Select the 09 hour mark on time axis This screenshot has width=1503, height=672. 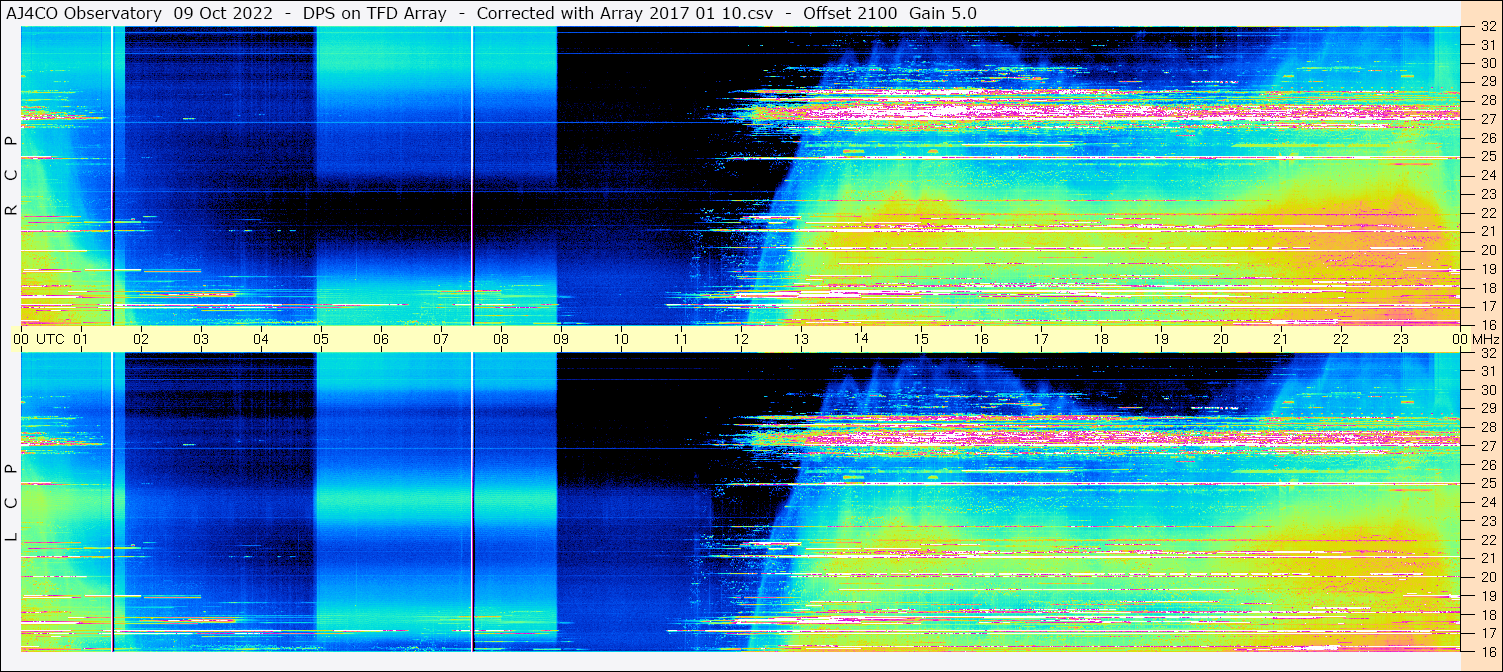tap(561, 339)
